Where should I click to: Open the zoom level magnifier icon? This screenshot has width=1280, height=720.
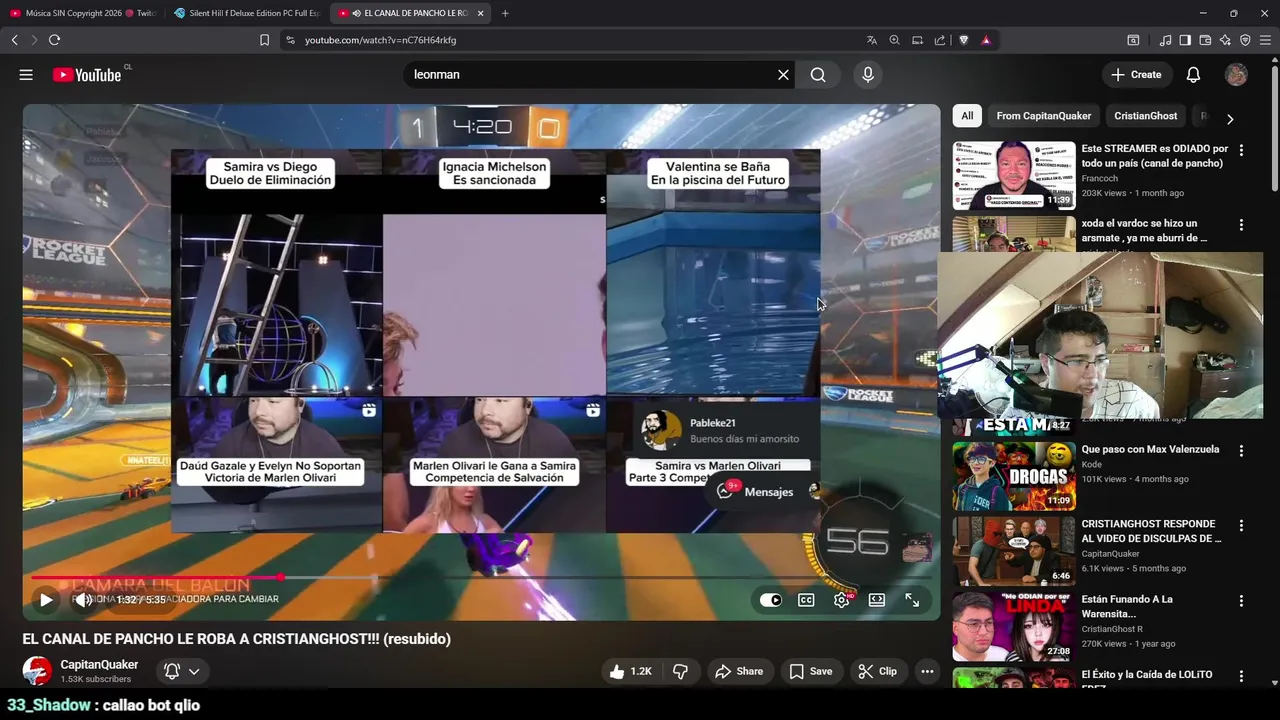pos(894,40)
